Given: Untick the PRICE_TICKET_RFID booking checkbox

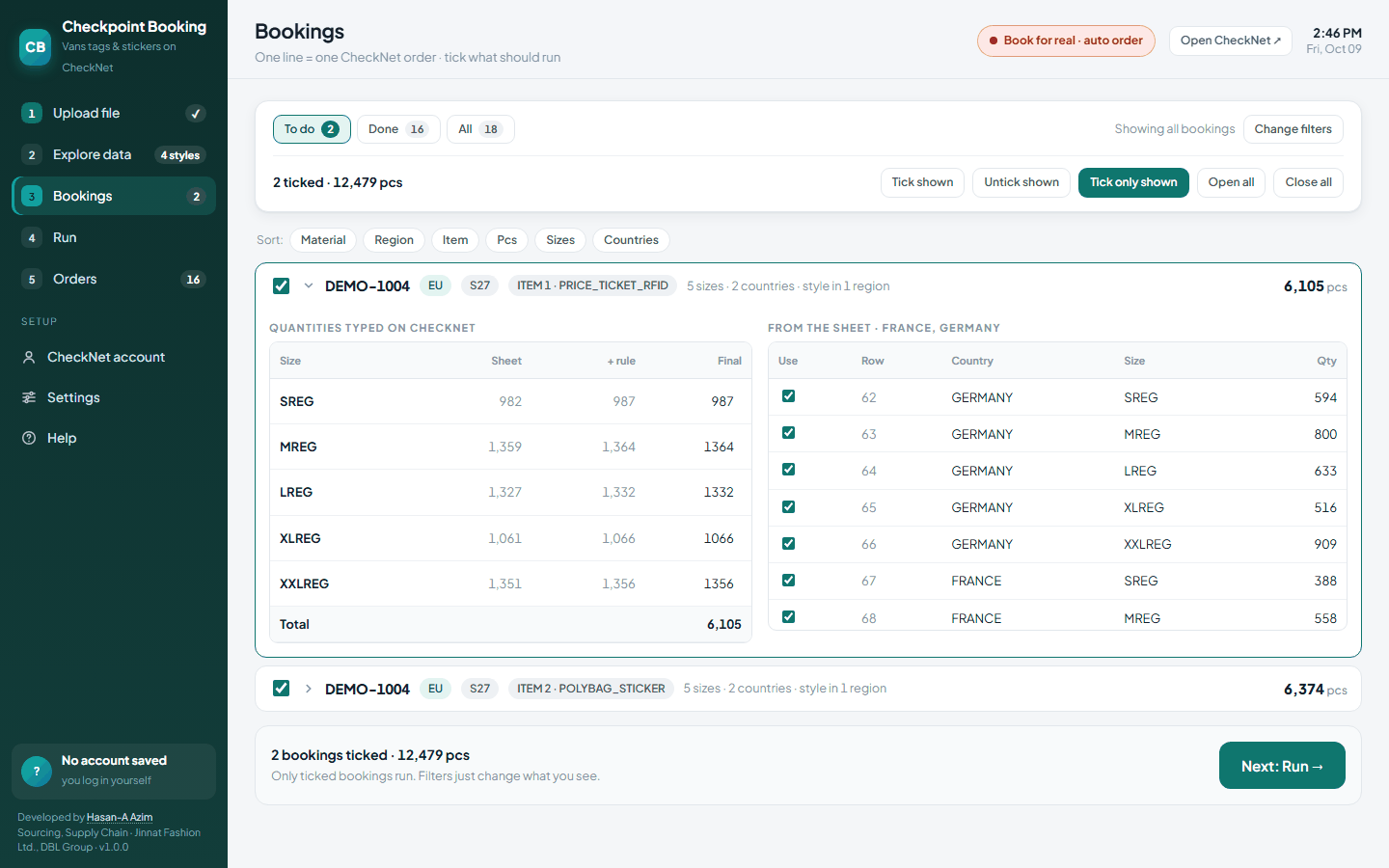Looking at the screenshot, I should [x=281, y=285].
